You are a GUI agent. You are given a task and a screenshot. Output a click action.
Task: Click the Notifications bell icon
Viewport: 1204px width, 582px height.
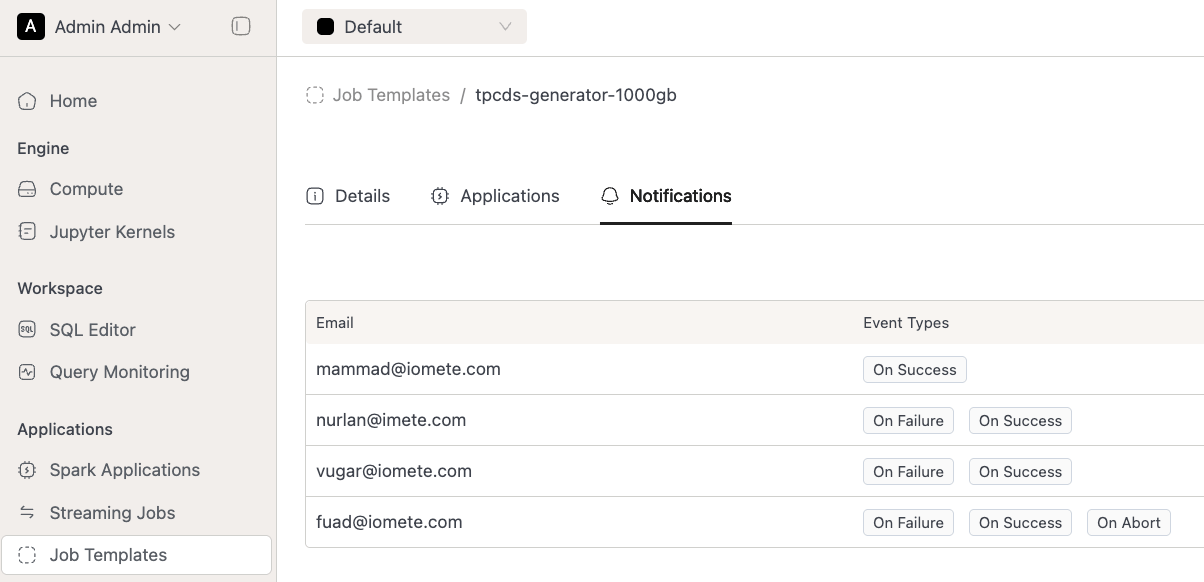pyautogui.click(x=610, y=196)
